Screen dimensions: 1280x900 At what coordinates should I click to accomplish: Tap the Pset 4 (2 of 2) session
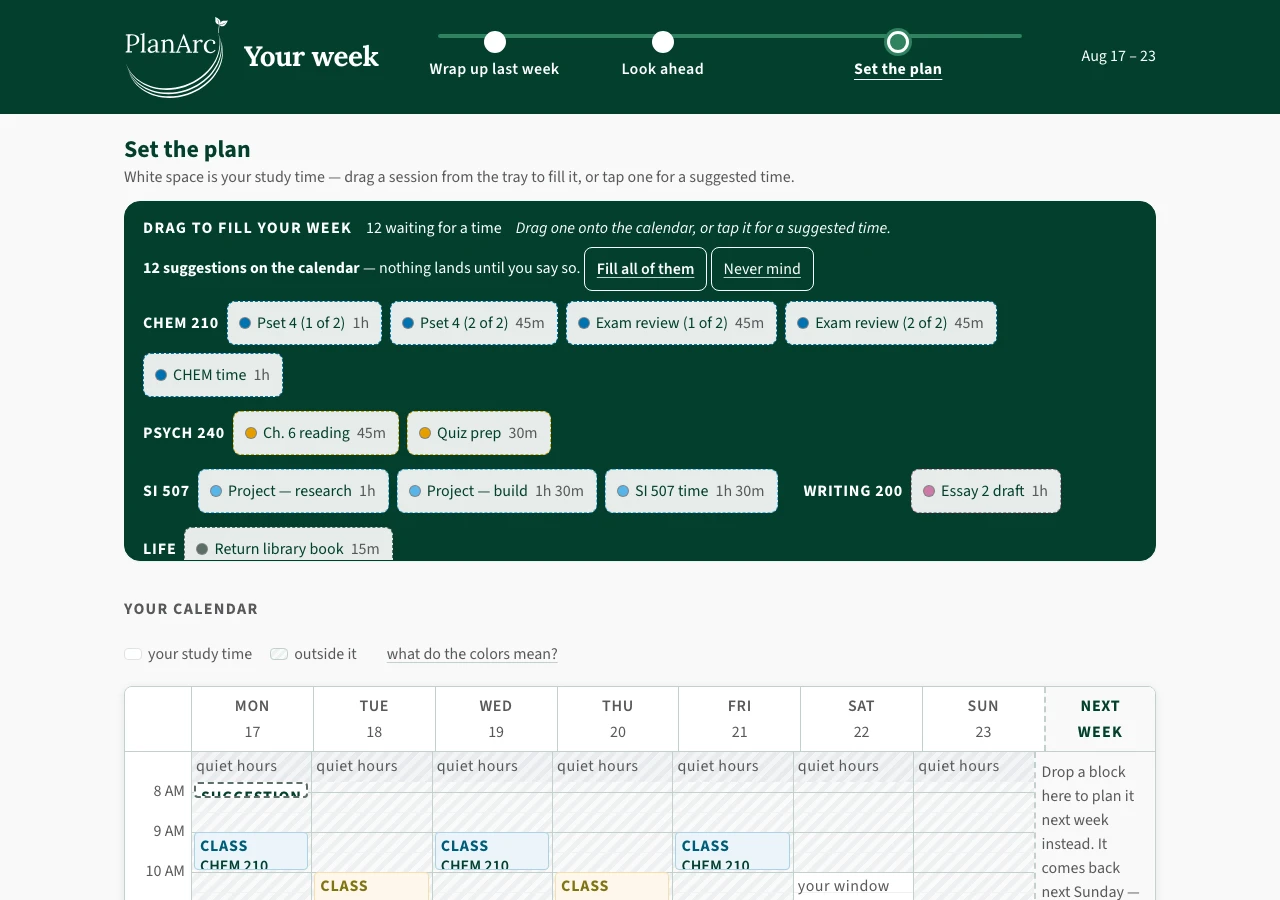click(x=474, y=323)
